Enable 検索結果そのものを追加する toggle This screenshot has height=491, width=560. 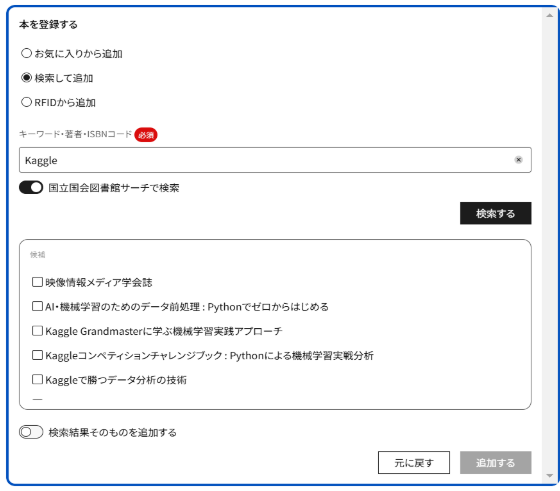[x=31, y=432]
